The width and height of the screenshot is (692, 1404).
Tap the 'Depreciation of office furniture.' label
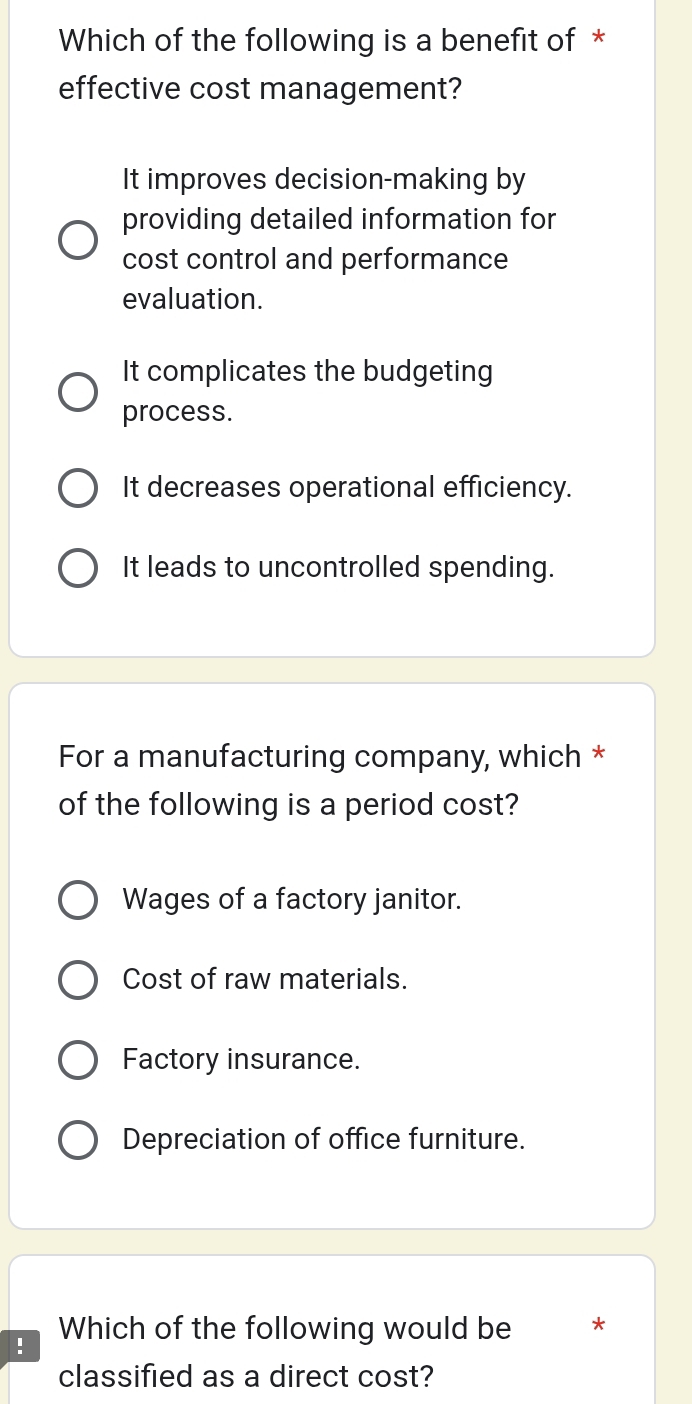coord(323,1140)
